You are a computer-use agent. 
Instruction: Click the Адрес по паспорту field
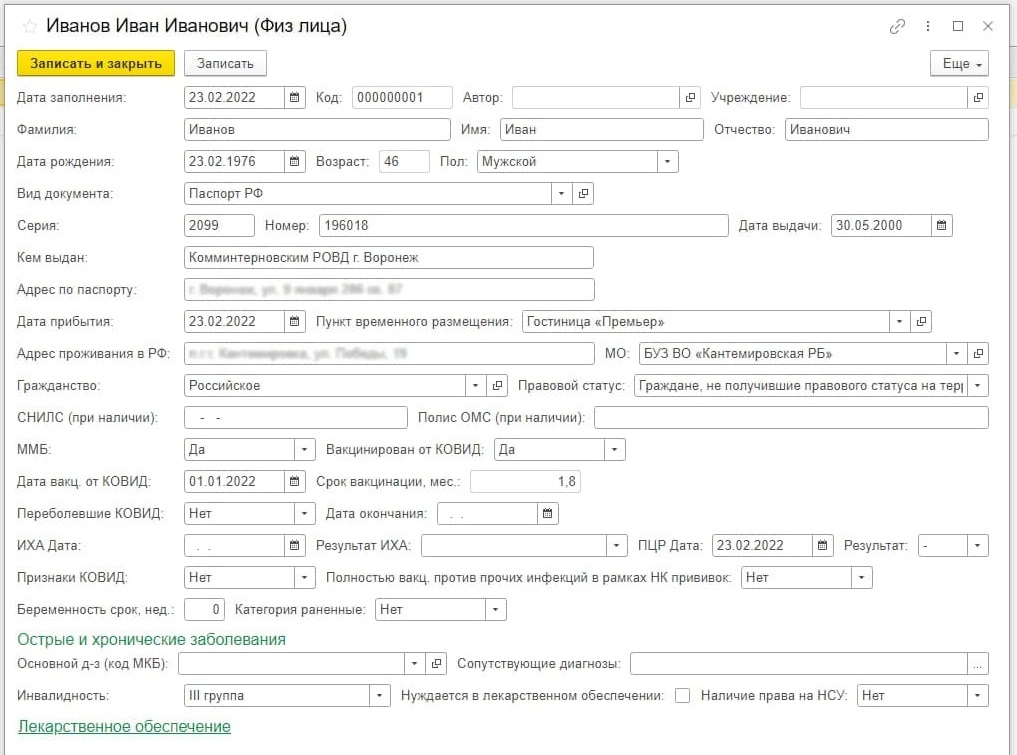tap(389, 289)
